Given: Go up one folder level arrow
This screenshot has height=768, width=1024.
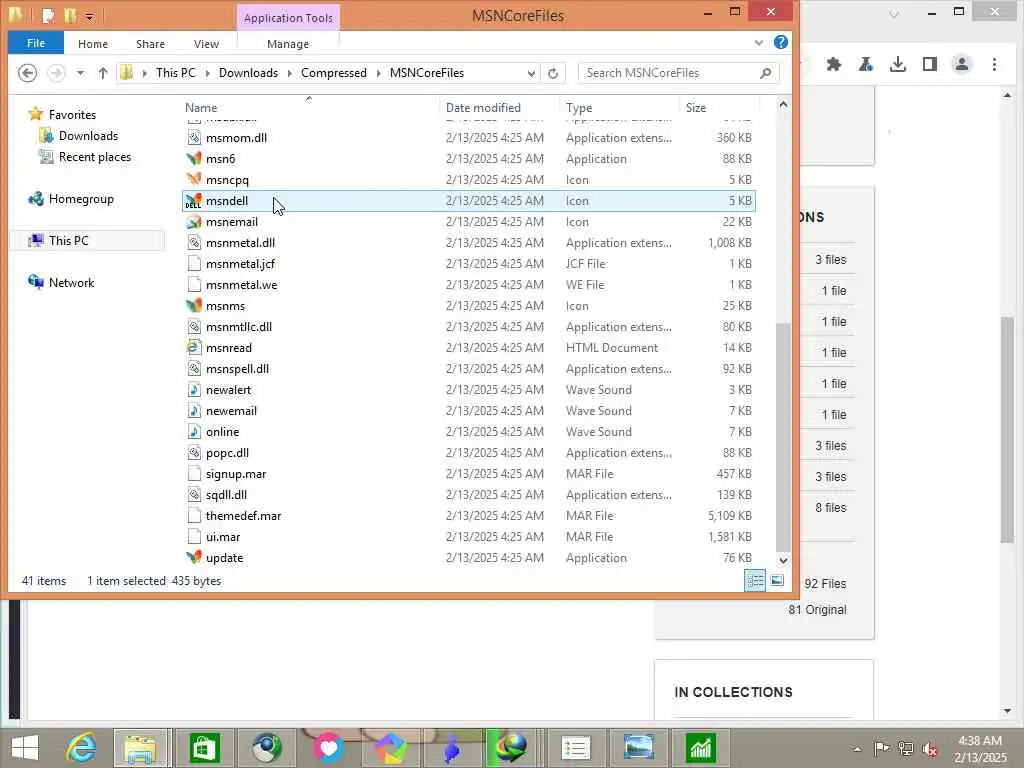Looking at the screenshot, I should (x=103, y=73).
